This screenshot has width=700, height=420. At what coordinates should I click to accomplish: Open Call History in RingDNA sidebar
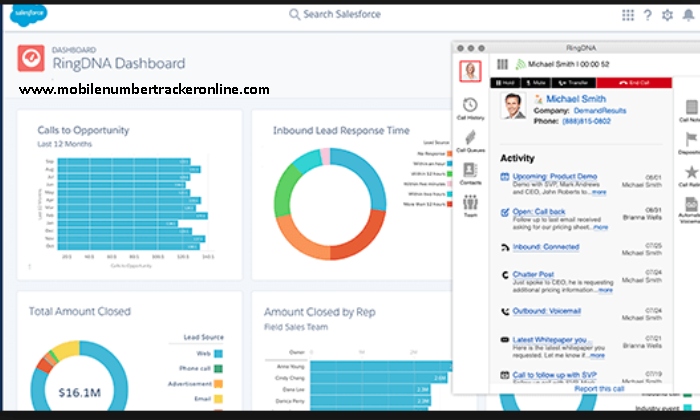[x=470, y=108]
